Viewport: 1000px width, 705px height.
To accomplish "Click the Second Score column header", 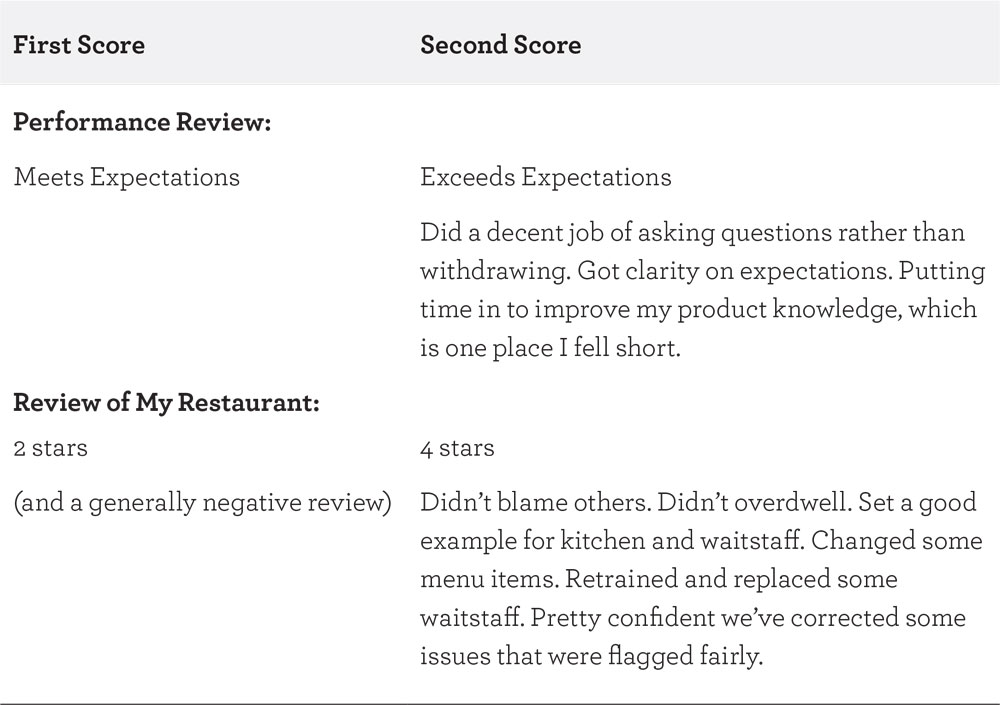I will coord(501,45).
